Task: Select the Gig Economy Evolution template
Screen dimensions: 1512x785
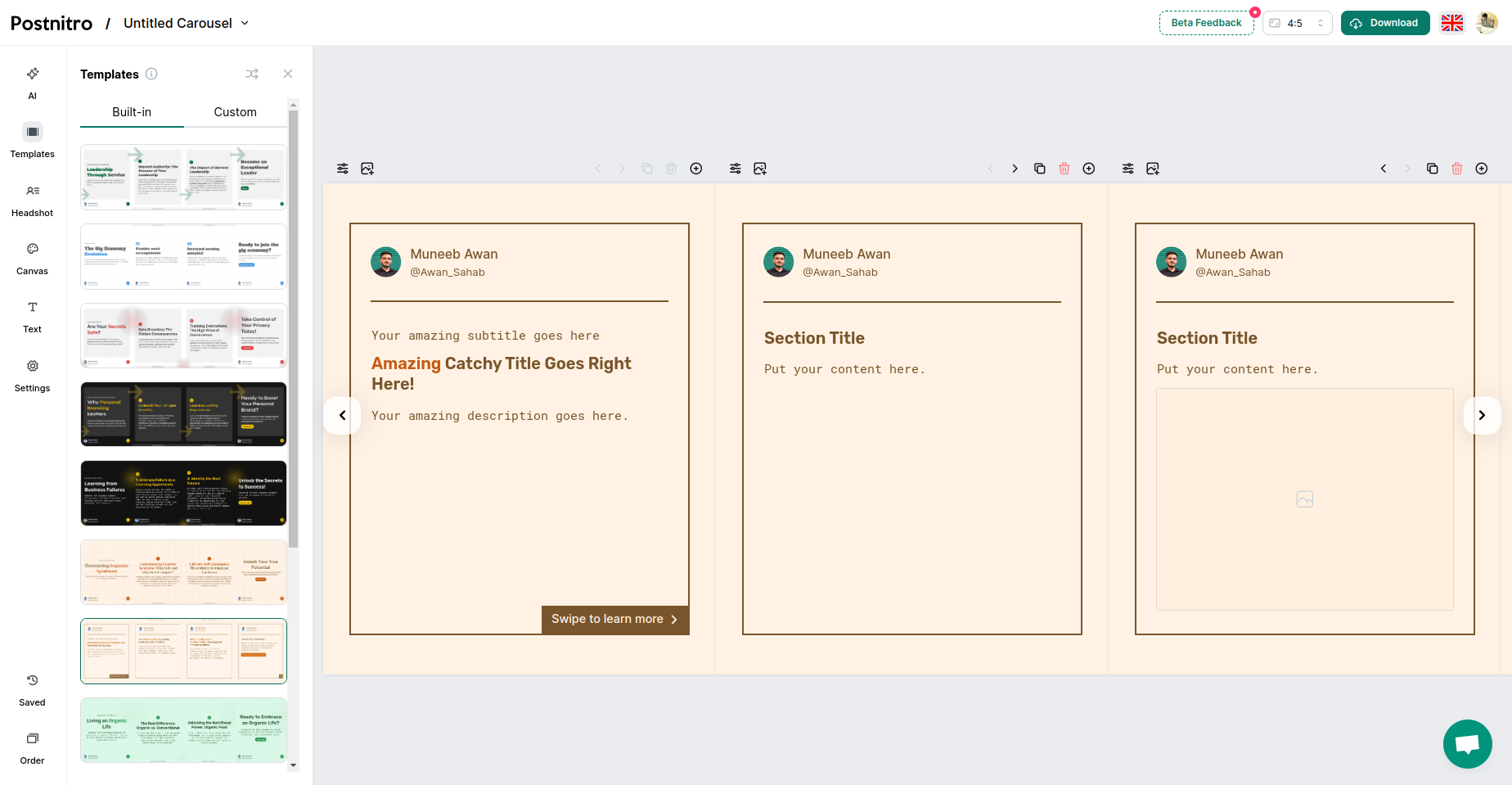Action: (x=183, y=257)
